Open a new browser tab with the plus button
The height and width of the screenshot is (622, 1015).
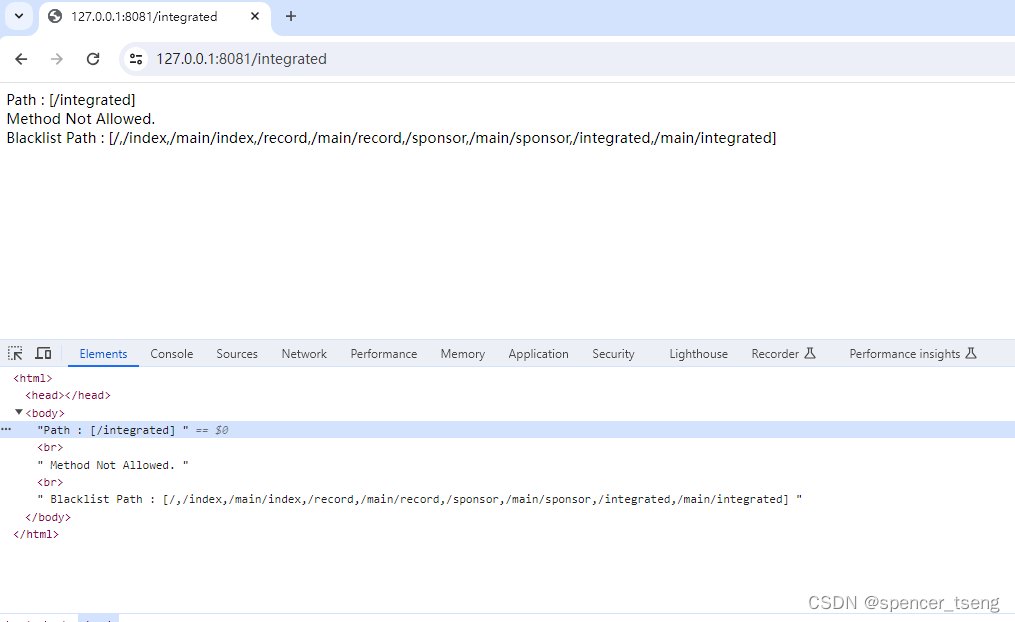click(290, 17)
